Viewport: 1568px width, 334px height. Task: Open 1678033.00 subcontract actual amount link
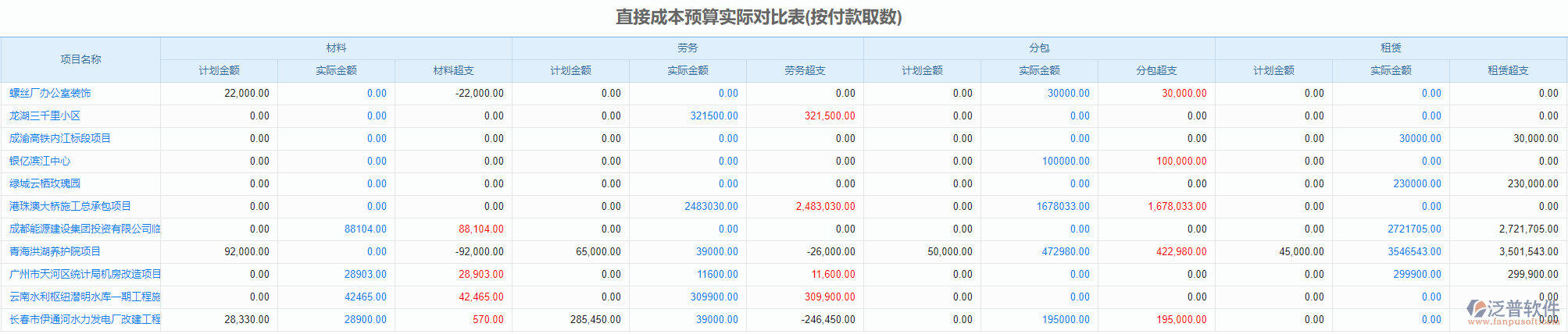(x=1063, y=206)
